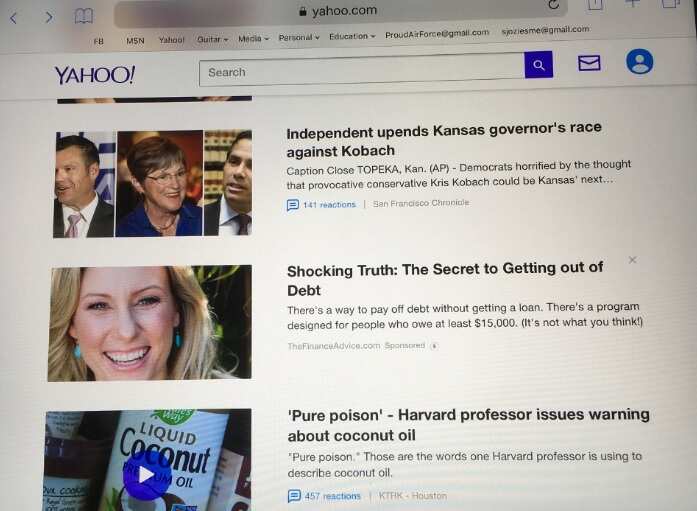Click the Yahoo! logo
Screen dimensions: 697x511
(94, 75)
